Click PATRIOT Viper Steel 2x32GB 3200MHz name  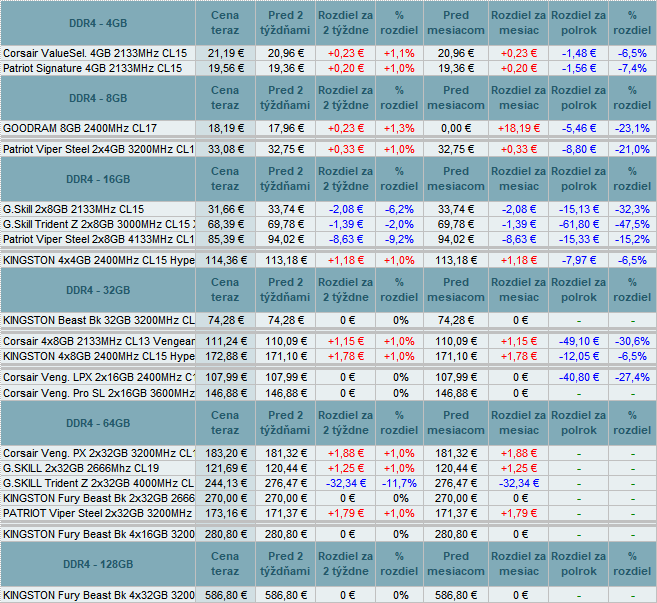pyautogui.click(x=97, y=513)
